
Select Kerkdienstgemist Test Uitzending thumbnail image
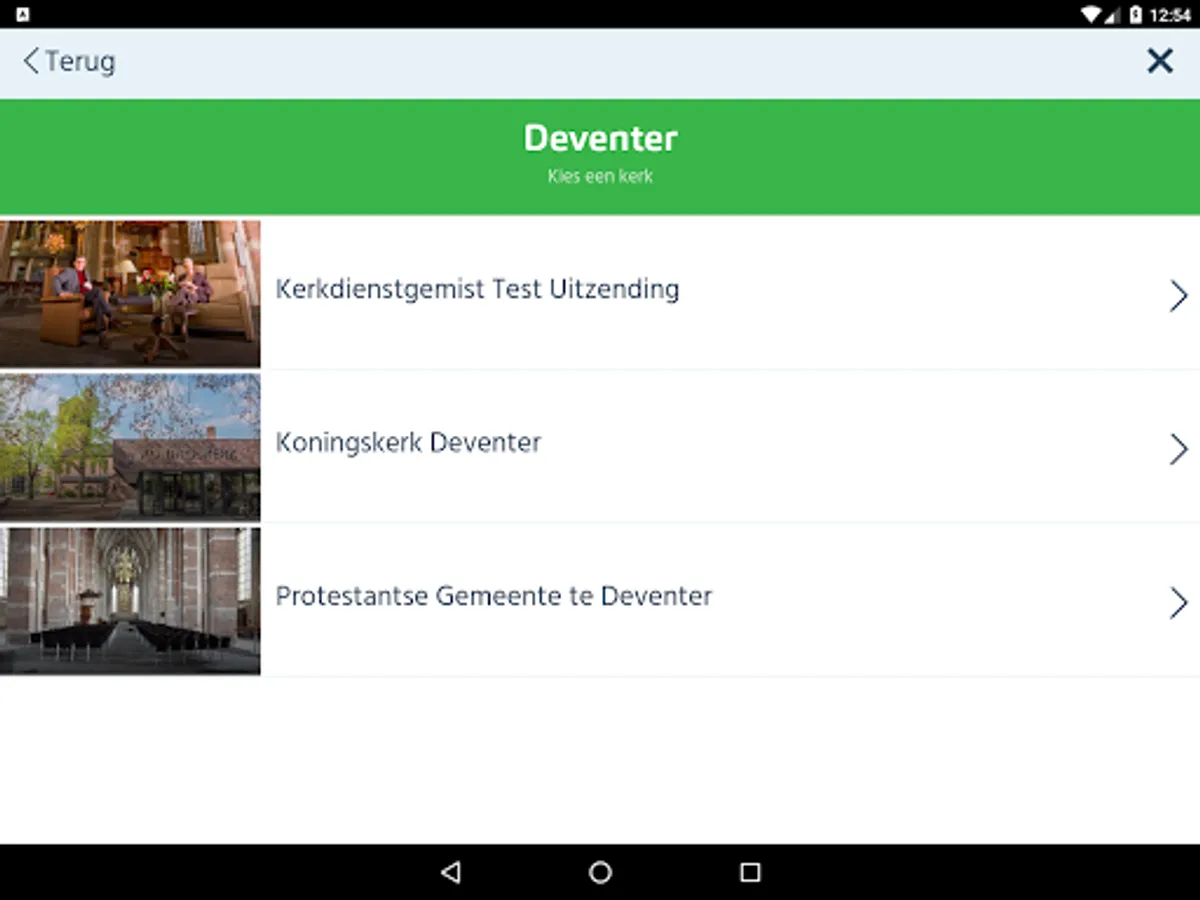click(x=130, y=294)
